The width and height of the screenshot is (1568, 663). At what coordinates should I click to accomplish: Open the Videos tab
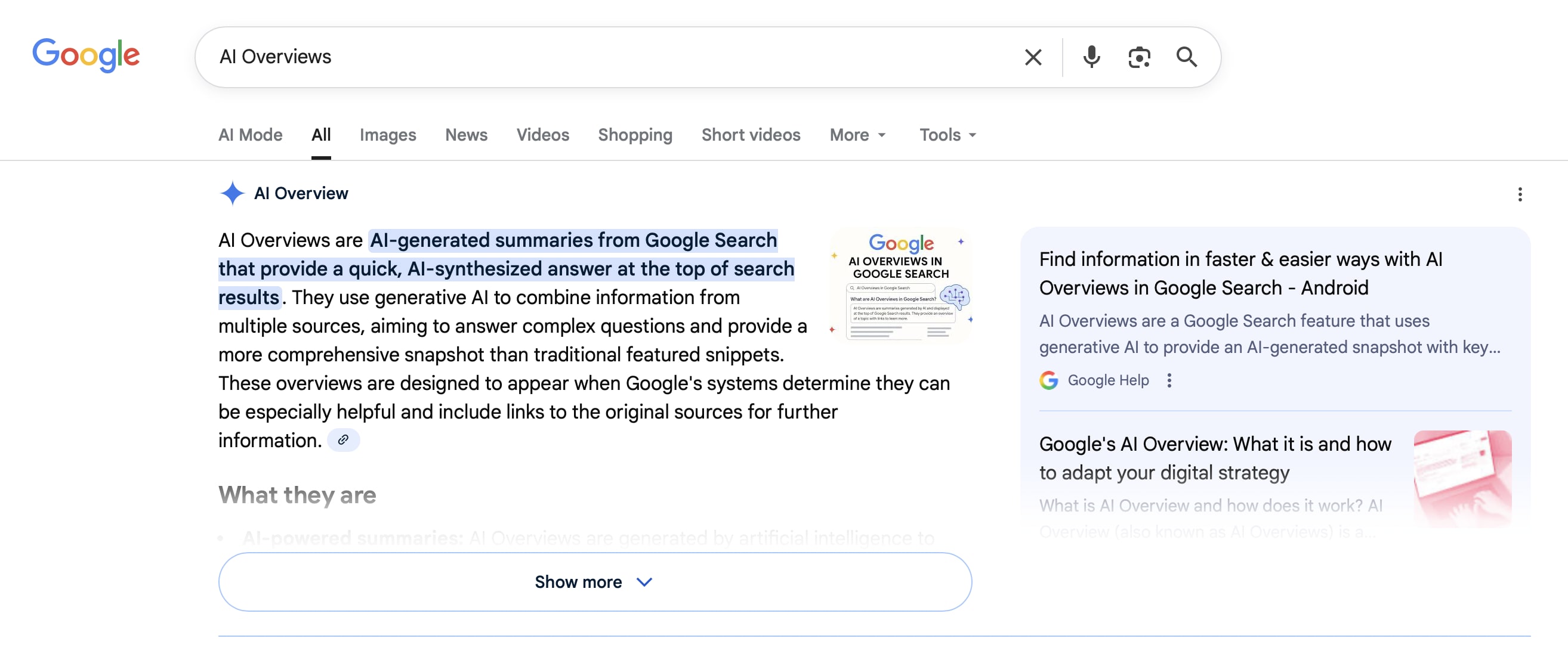542,135
